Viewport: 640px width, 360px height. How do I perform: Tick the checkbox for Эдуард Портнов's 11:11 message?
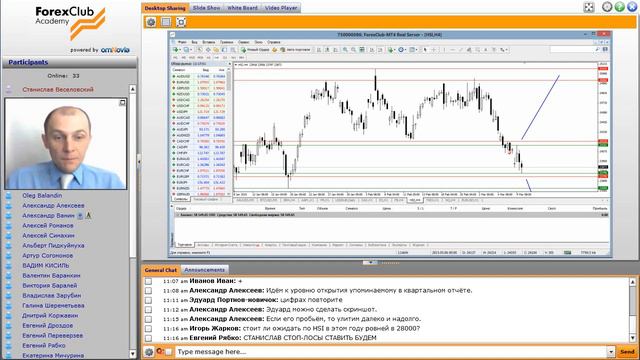point(148,300)
